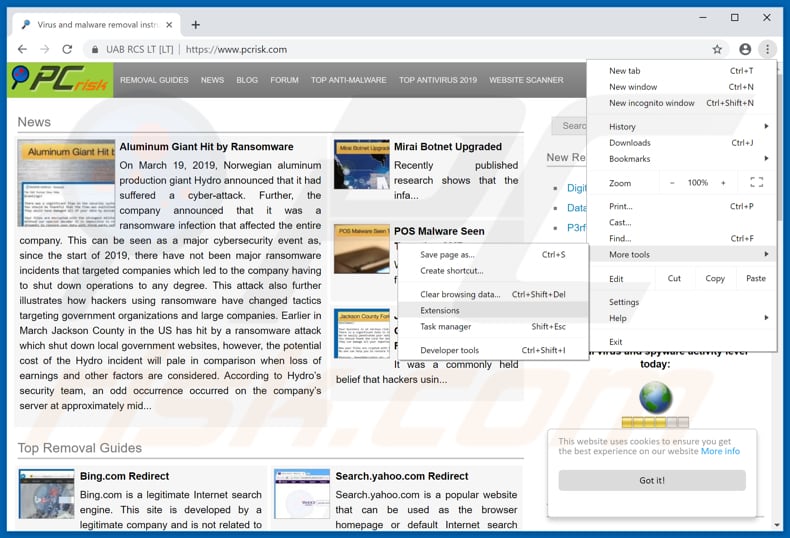Open the Aluminum Giant article thumbnail
This screenshot has width=790, height=538.
(x=66, y=183)
